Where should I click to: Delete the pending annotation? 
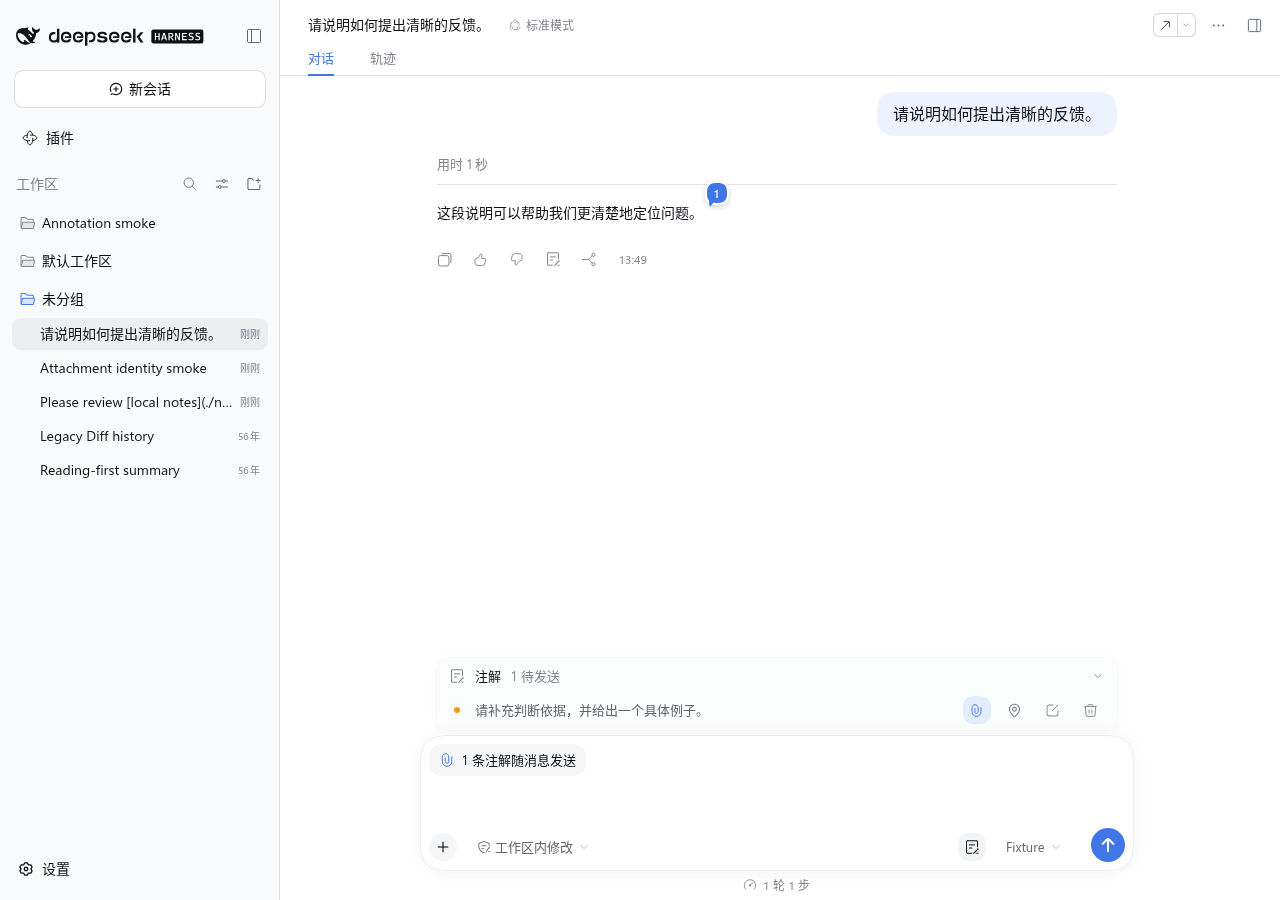1090,710
